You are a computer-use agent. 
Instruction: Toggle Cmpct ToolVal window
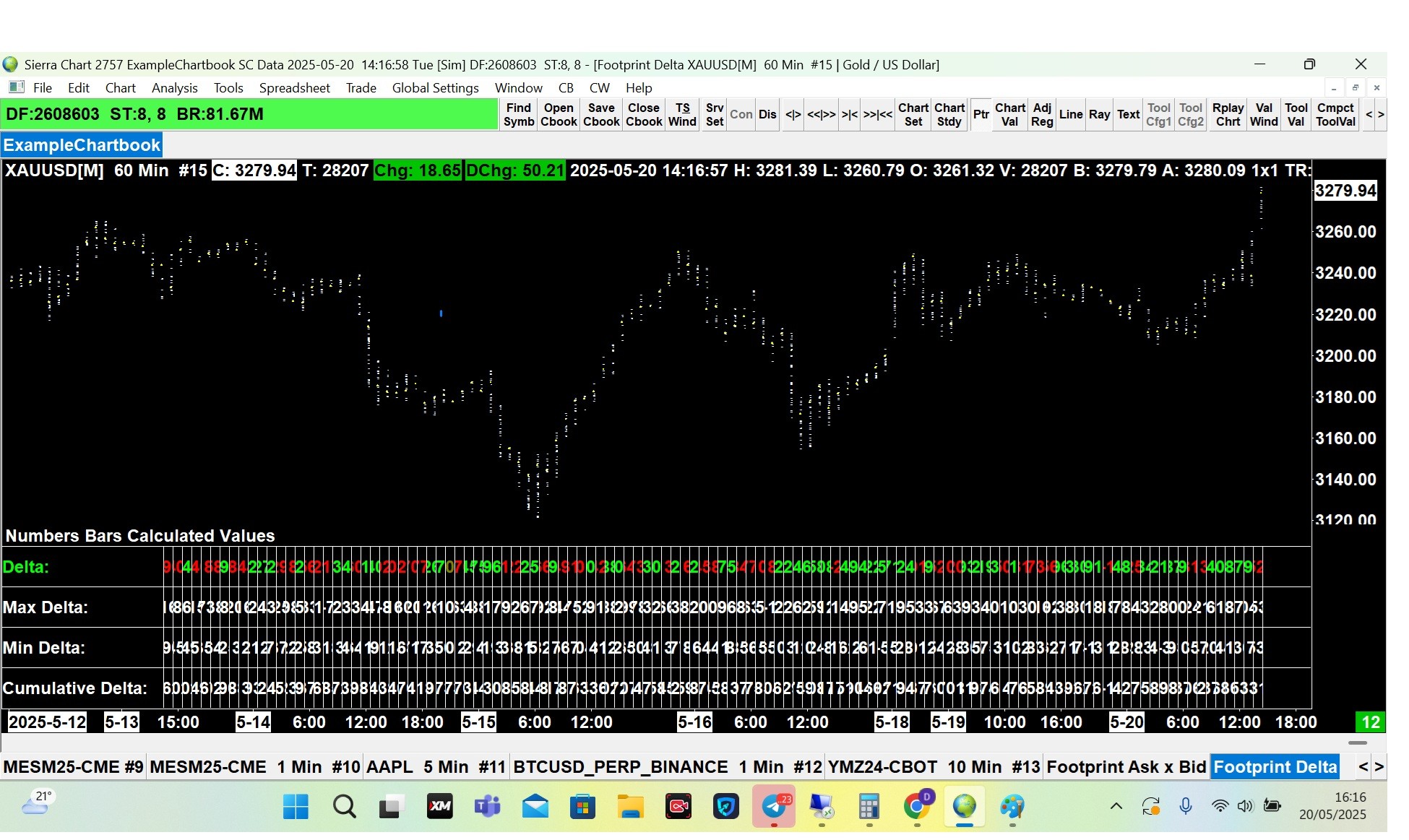pos(1335,115)
